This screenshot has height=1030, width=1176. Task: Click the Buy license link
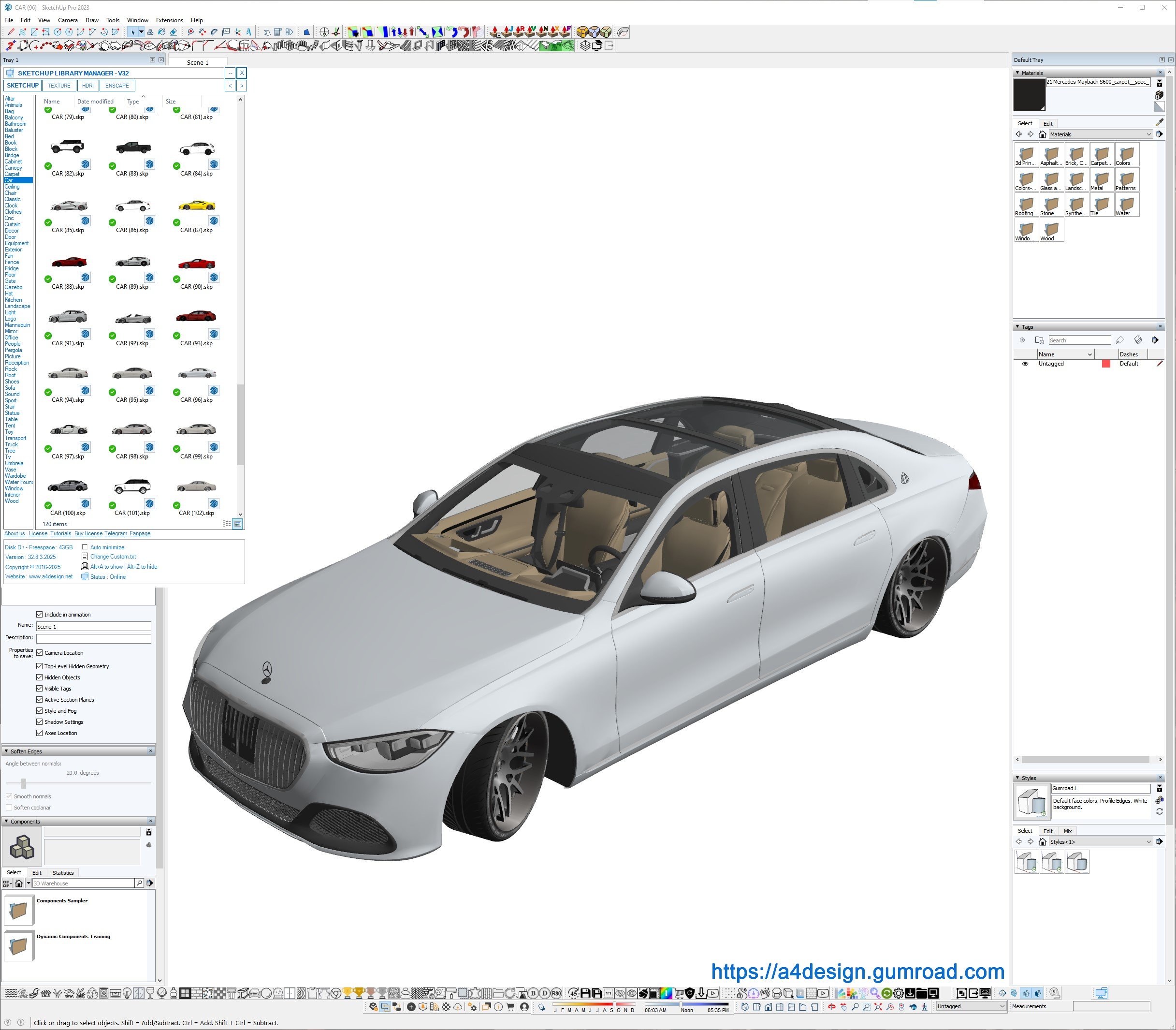pos(88,533)
